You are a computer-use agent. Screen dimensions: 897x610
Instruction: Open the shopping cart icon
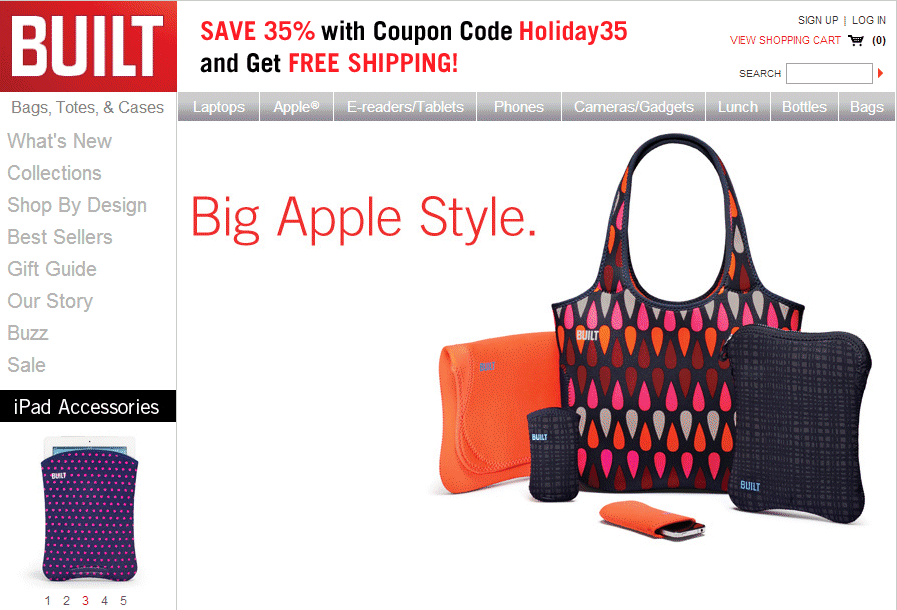[x=856, y=40]
